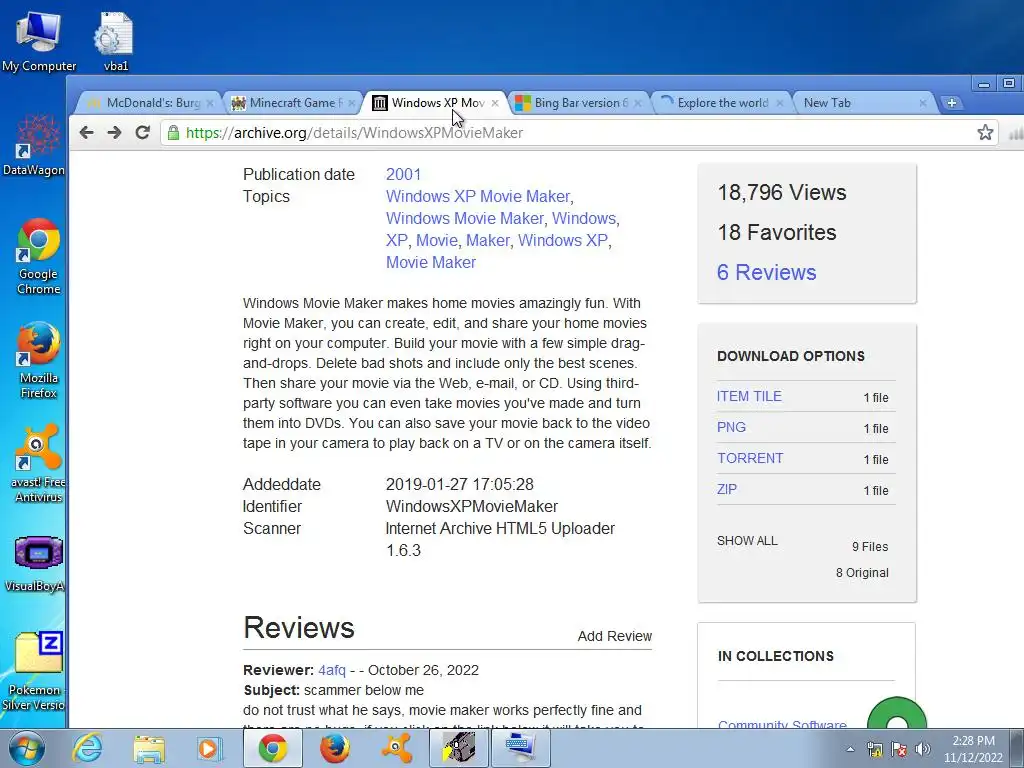Download the ZIP file option

pyautogui.click(x=727, y=489)
